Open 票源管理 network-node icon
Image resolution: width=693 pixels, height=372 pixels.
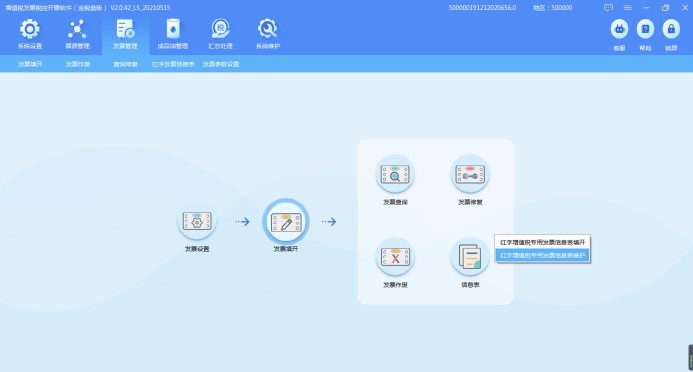77,30
